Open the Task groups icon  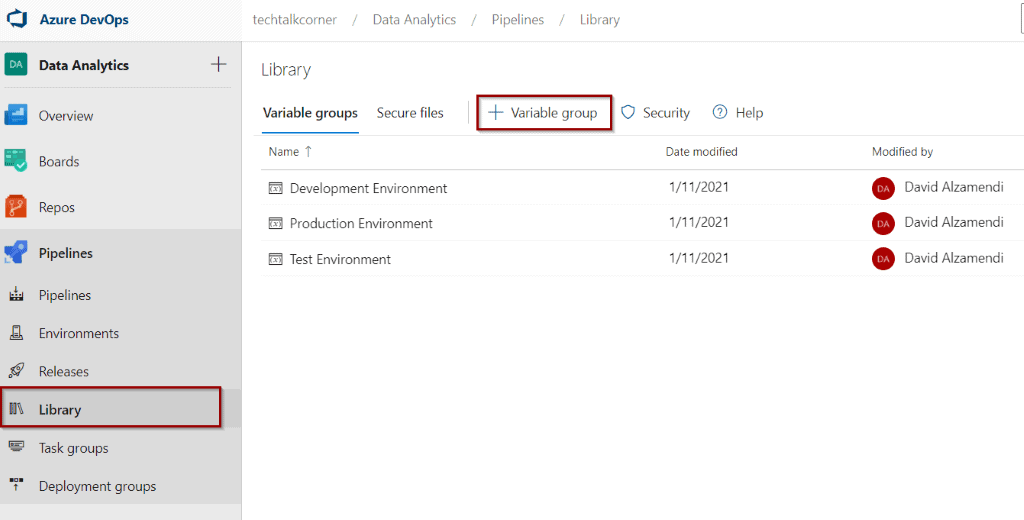16,447
